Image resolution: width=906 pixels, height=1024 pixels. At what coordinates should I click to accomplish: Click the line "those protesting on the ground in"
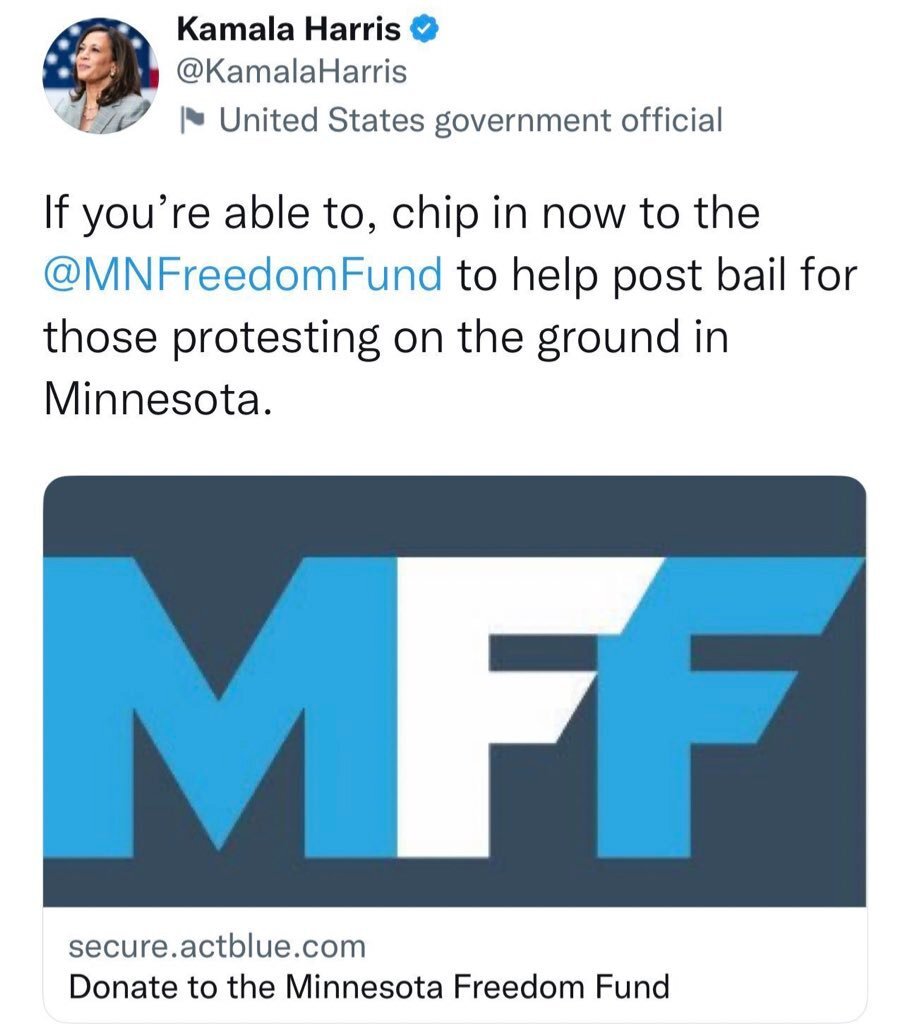(385, 337)
